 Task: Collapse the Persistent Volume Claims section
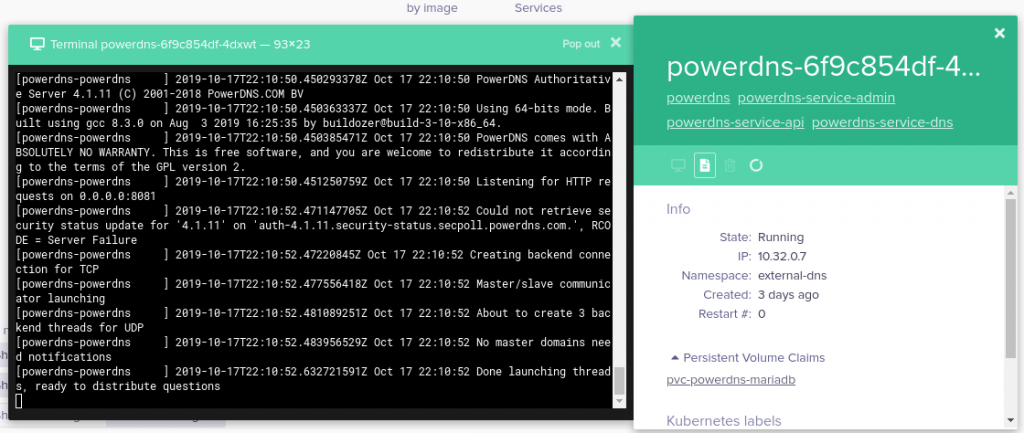click(x=748, y=358)
